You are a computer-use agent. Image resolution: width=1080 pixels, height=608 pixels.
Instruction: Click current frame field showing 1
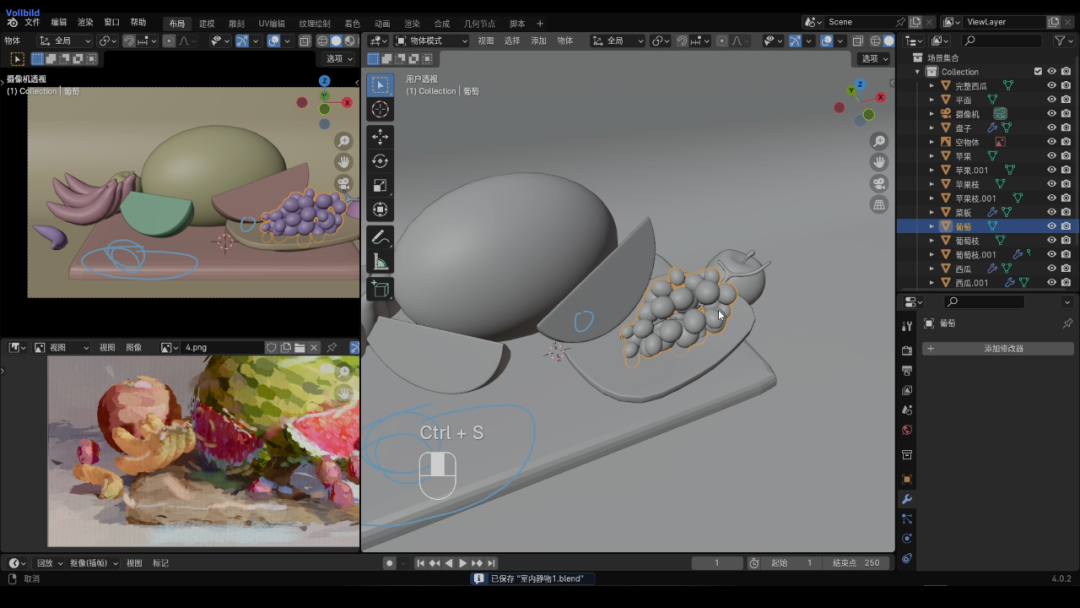pyautogui.click(x=717, y=563)
